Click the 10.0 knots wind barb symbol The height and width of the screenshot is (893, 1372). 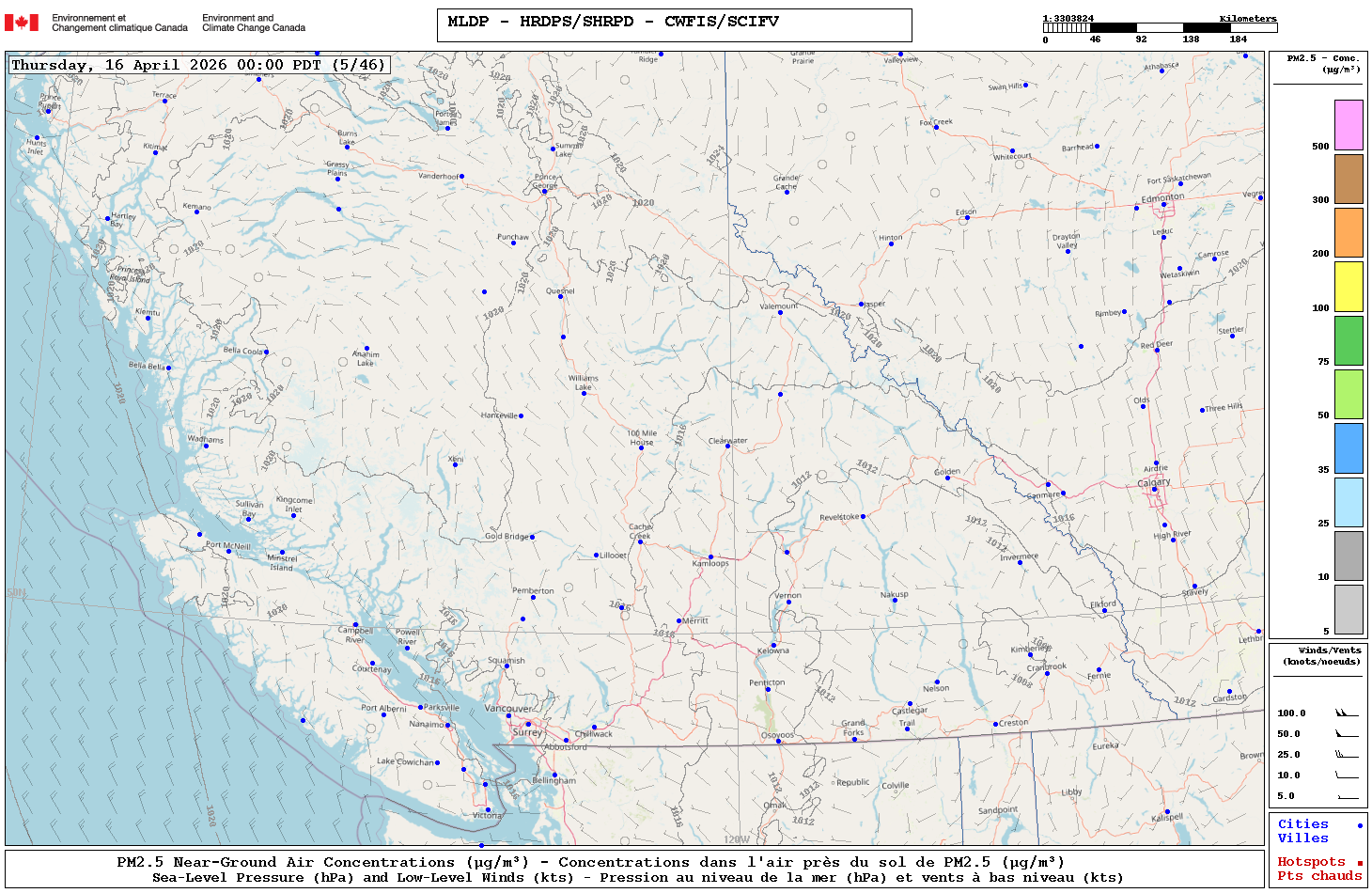(x=1347, y=775)
